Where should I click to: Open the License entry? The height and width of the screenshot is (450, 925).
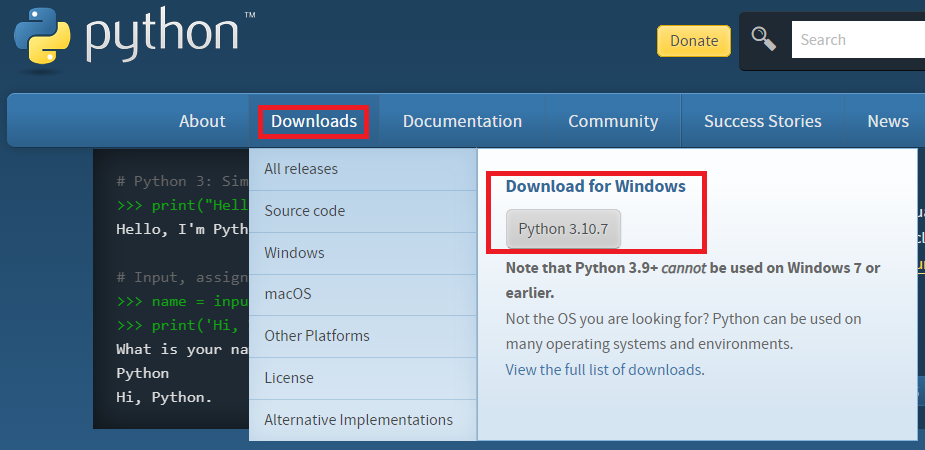363,378
